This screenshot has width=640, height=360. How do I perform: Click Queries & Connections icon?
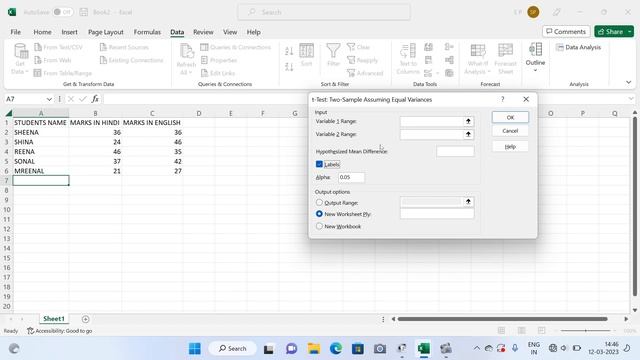204,47
